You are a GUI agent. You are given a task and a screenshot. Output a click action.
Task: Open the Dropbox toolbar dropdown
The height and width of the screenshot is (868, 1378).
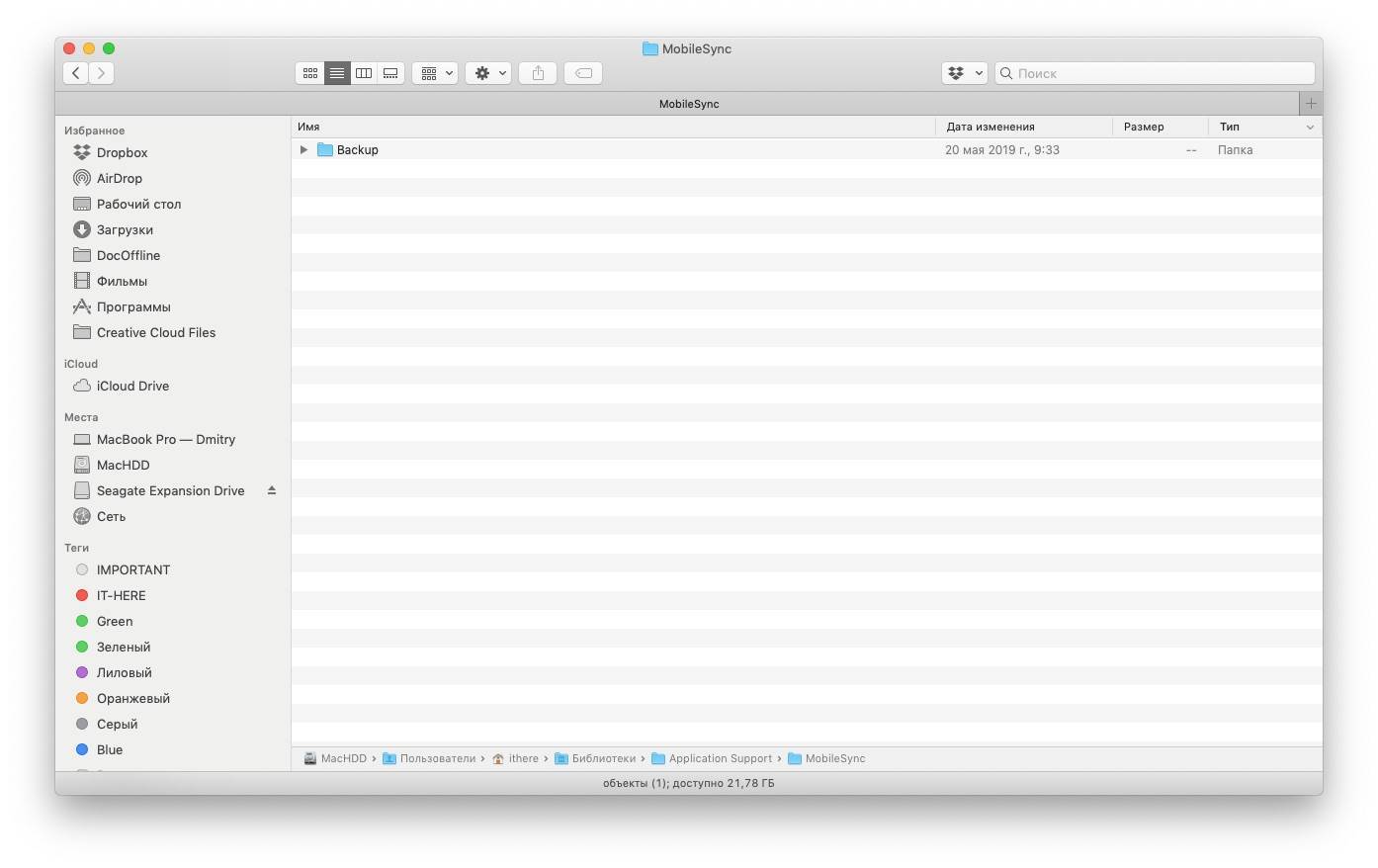coord(964,73)
